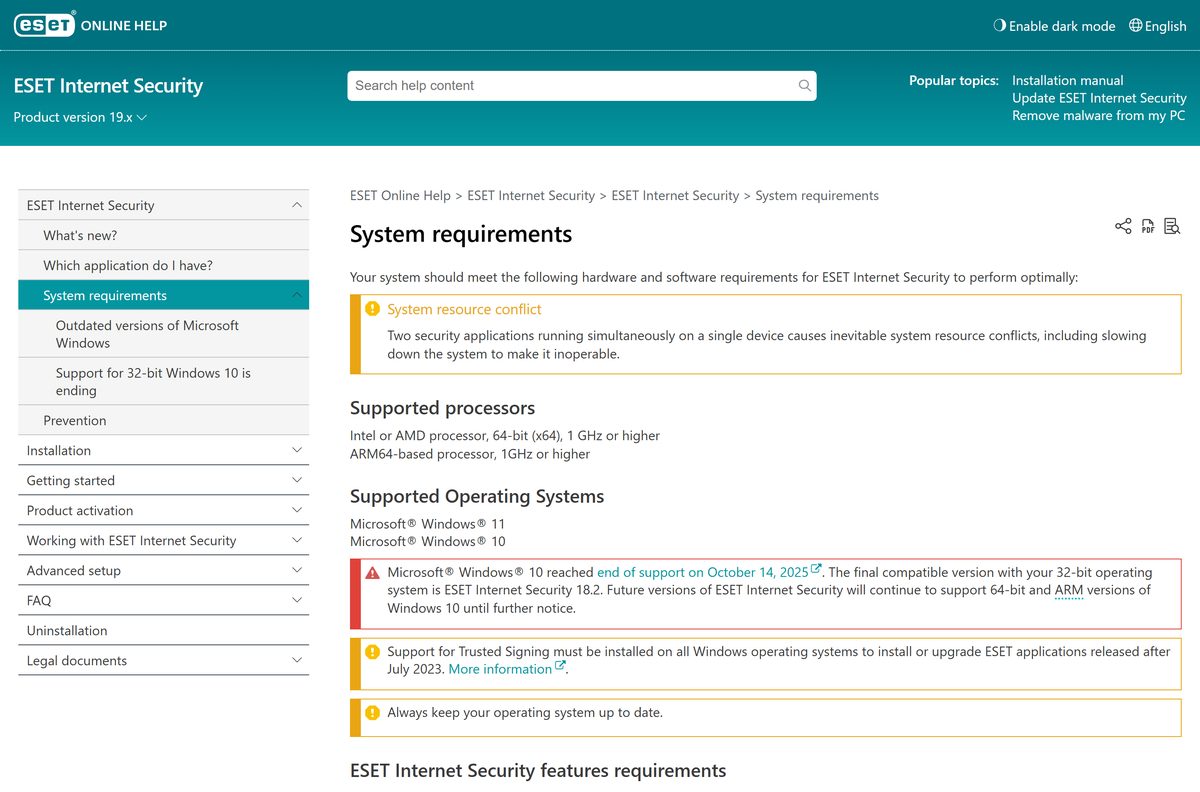Click the yellow icon beside Always keep your operating system
1200x792 pixels.
pos(372,713)
